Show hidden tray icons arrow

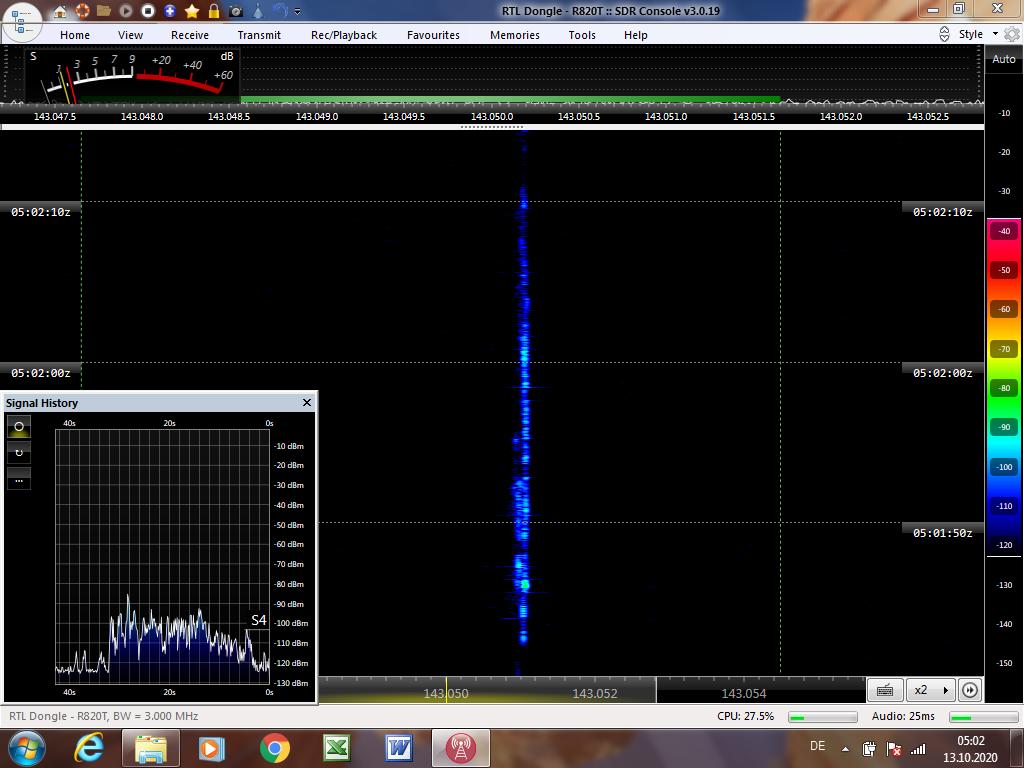(x=845, y=749)
